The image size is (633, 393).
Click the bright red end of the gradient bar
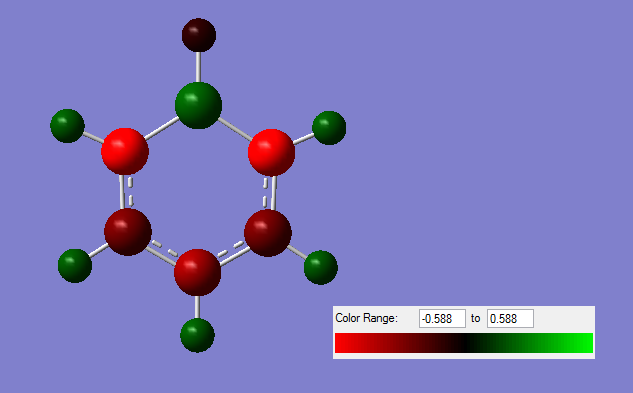[x=343, y=343]
